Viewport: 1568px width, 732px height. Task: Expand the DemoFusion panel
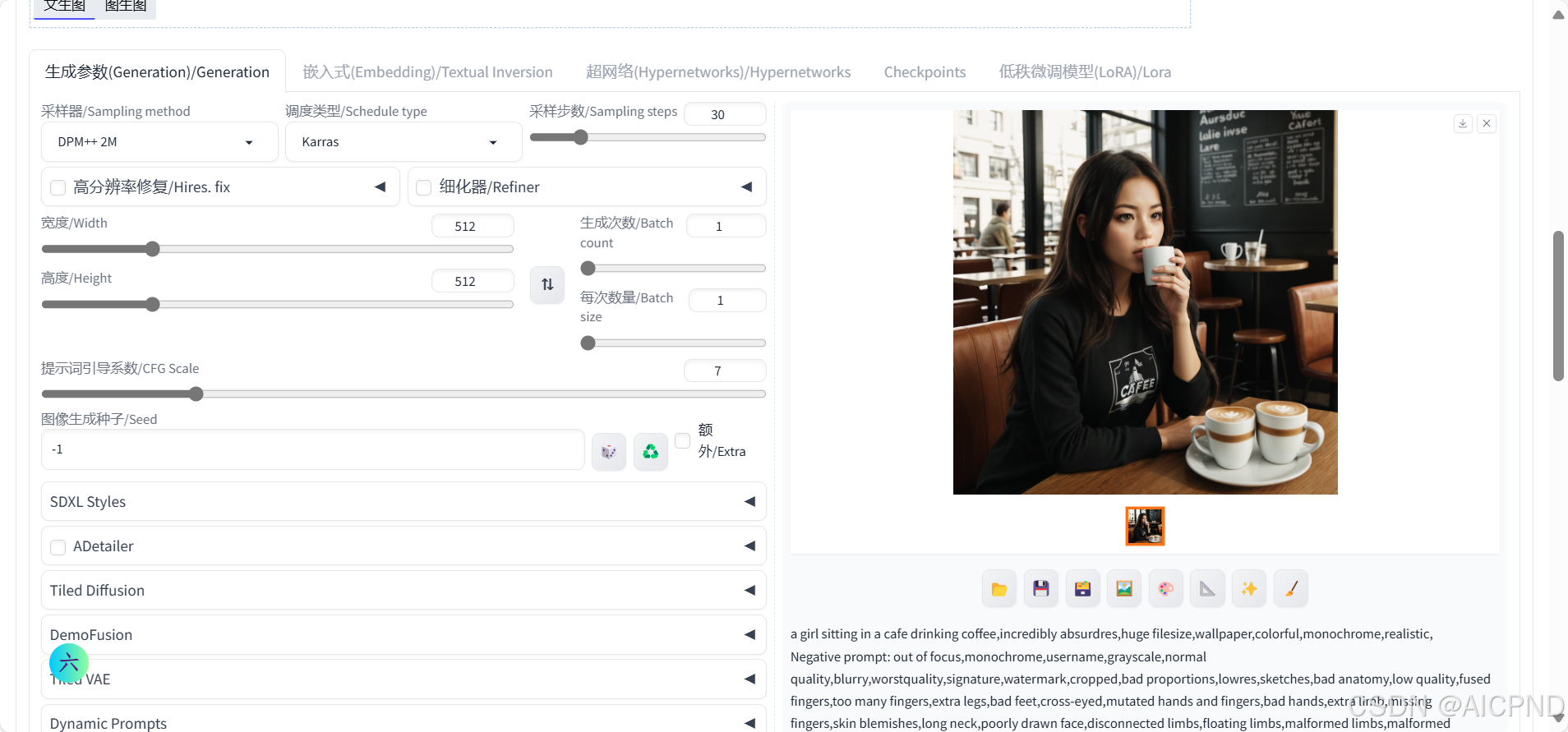coord(404,635)
